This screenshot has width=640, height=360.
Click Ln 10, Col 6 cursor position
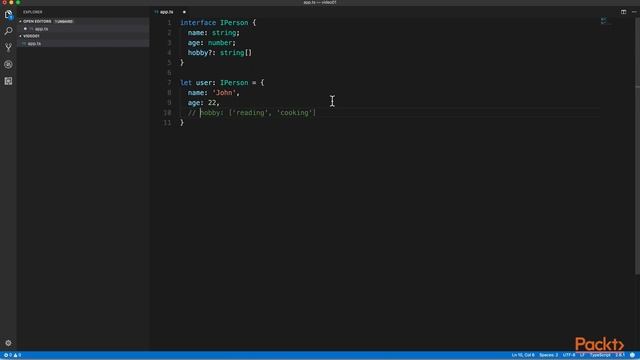coord(523,355)
